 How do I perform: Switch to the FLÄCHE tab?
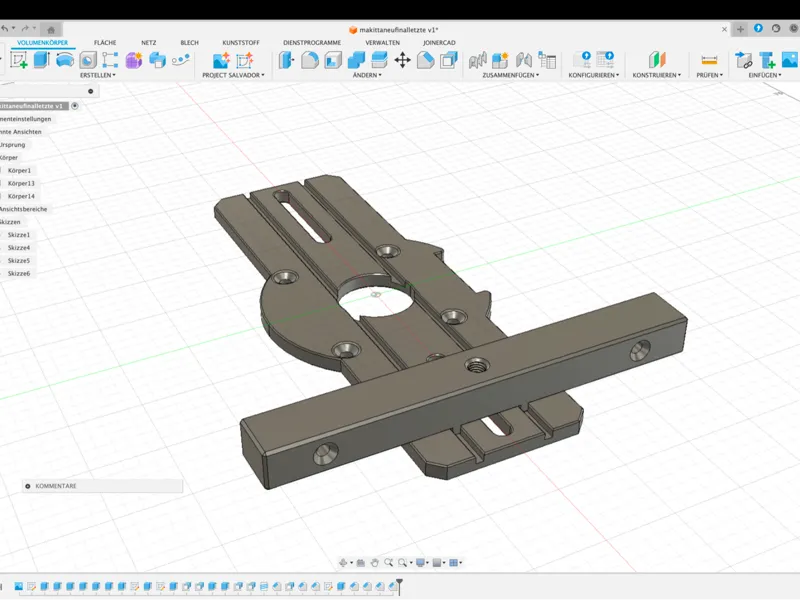click(x=105, y=43)
